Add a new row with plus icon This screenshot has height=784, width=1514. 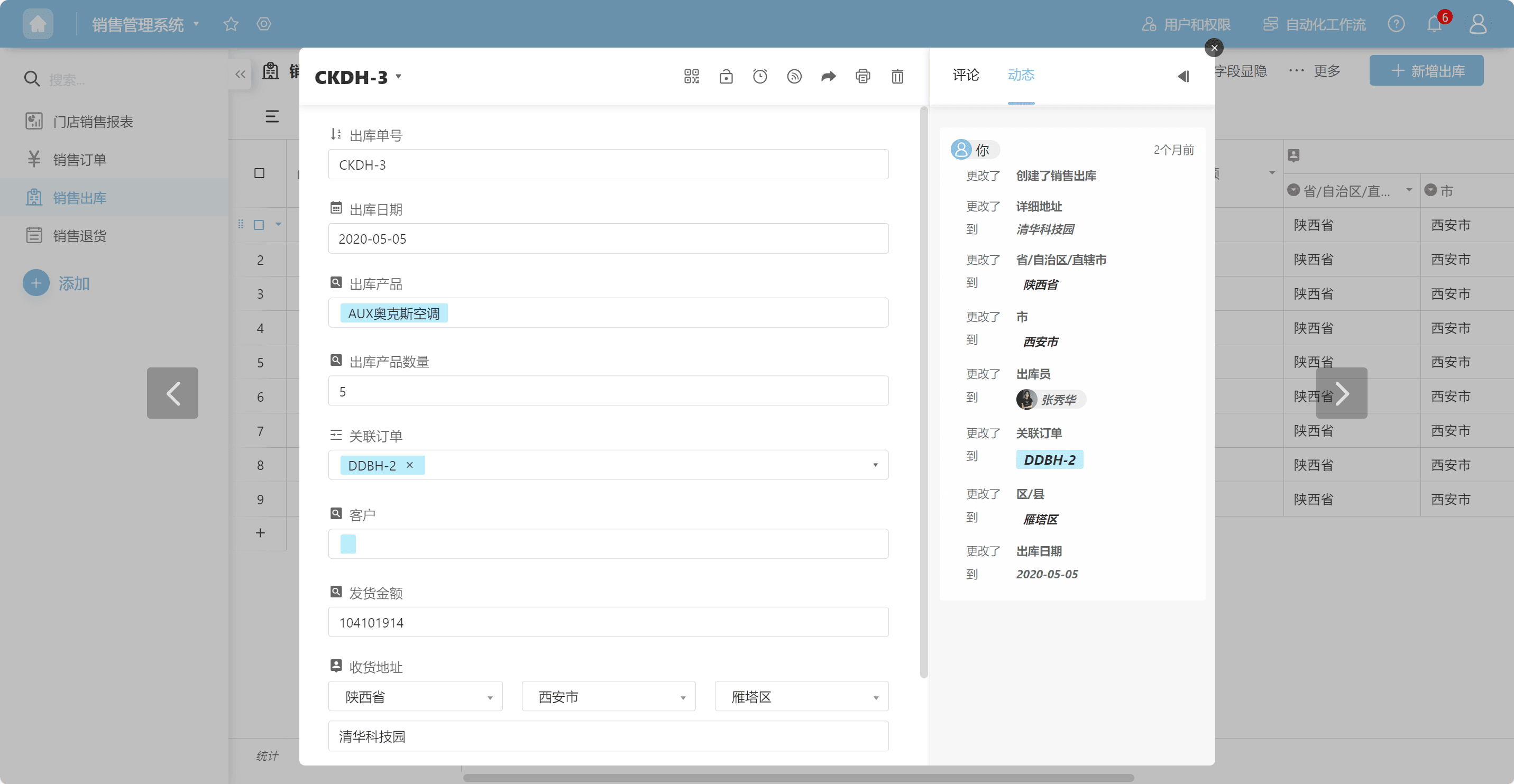(x=260, y=533)
